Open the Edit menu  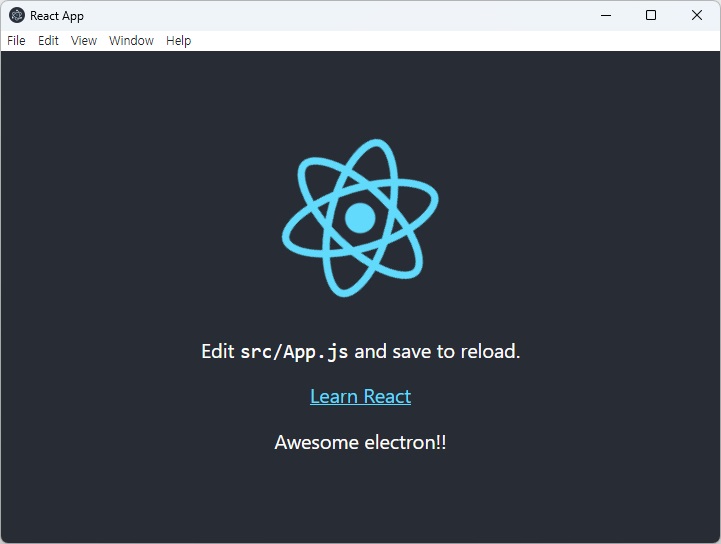48,41
